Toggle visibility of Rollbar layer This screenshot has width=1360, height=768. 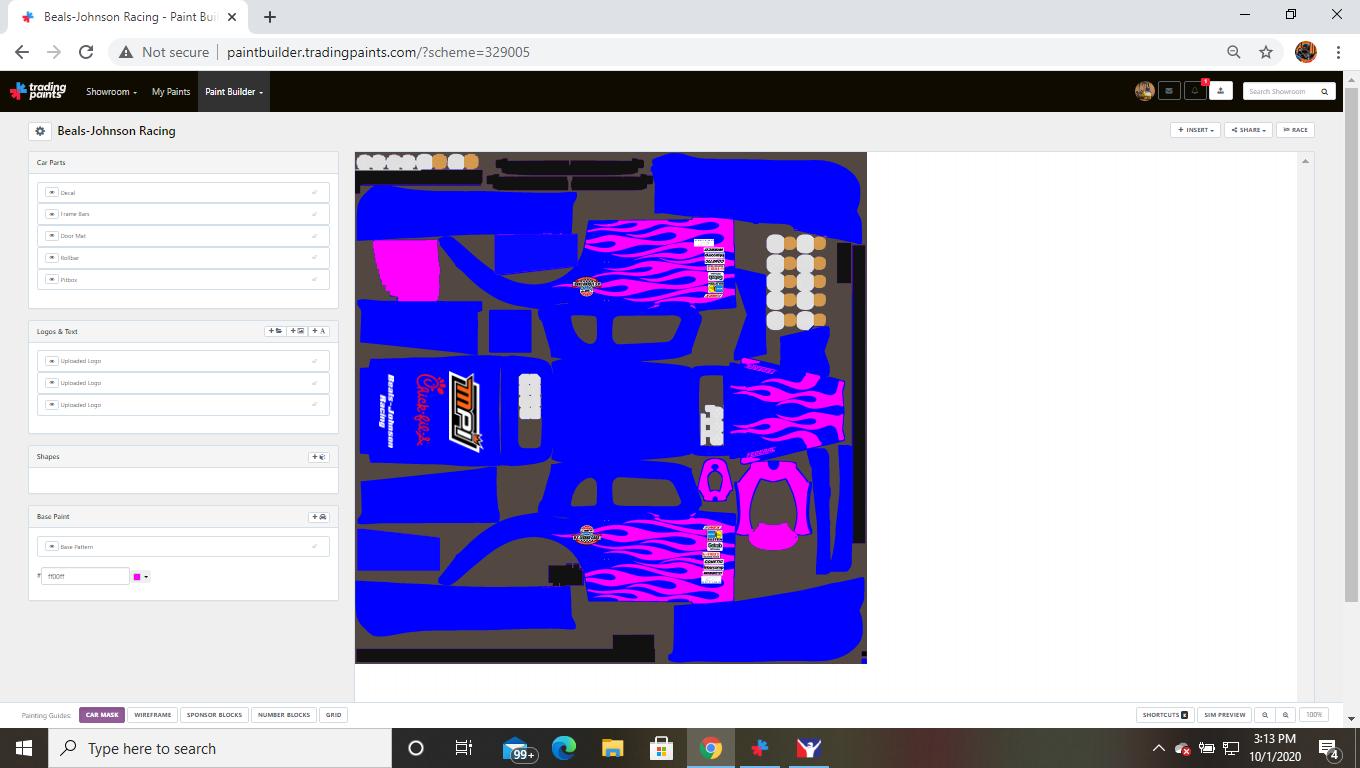[52, 258]
